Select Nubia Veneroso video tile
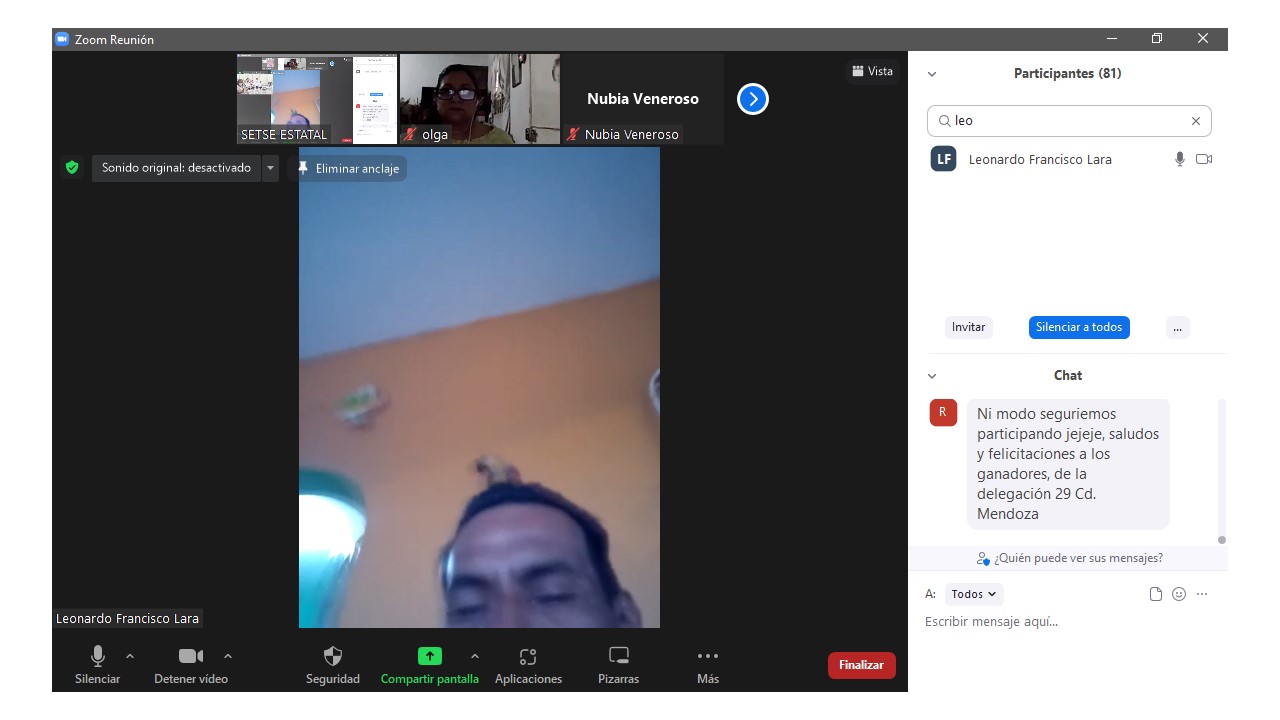The height and width of the screenshot is (720, 1280). (x=643, y=99)
